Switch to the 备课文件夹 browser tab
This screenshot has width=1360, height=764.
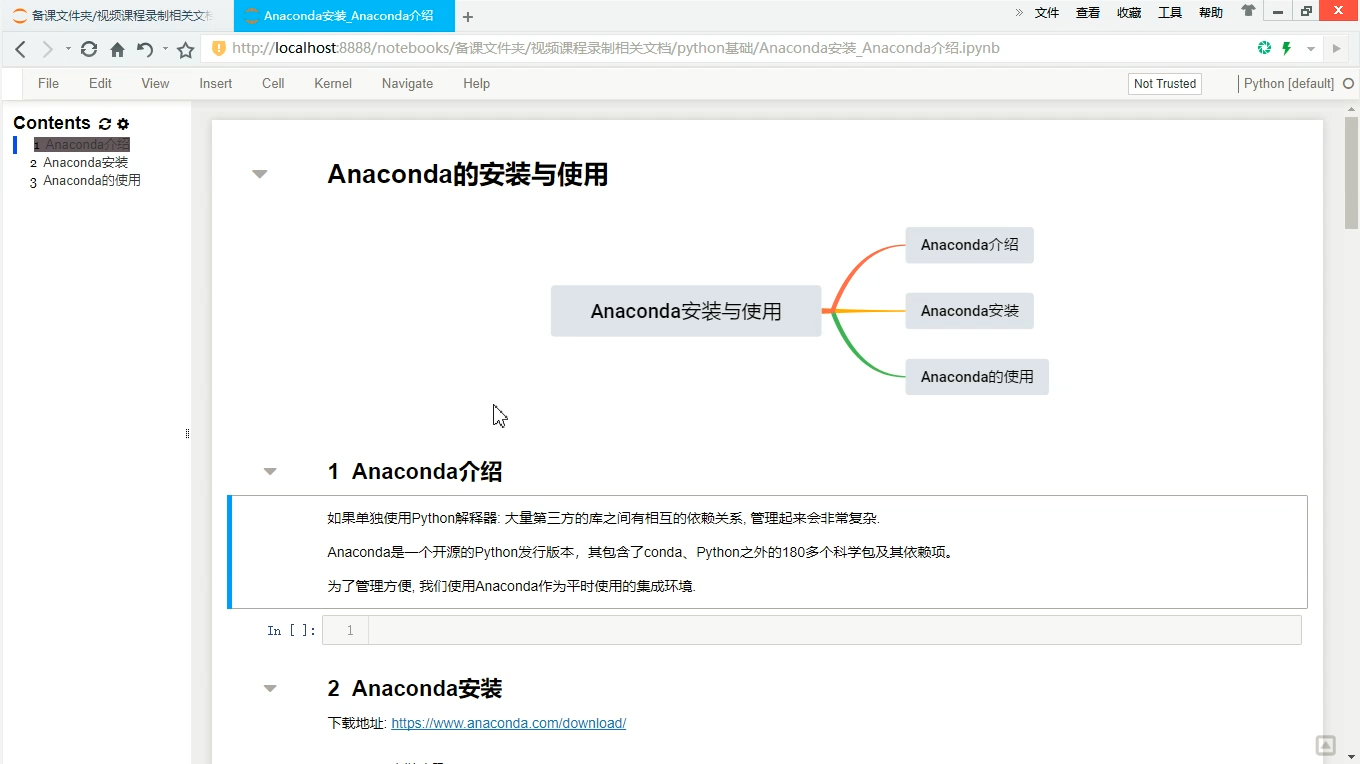tap(115, 16)
